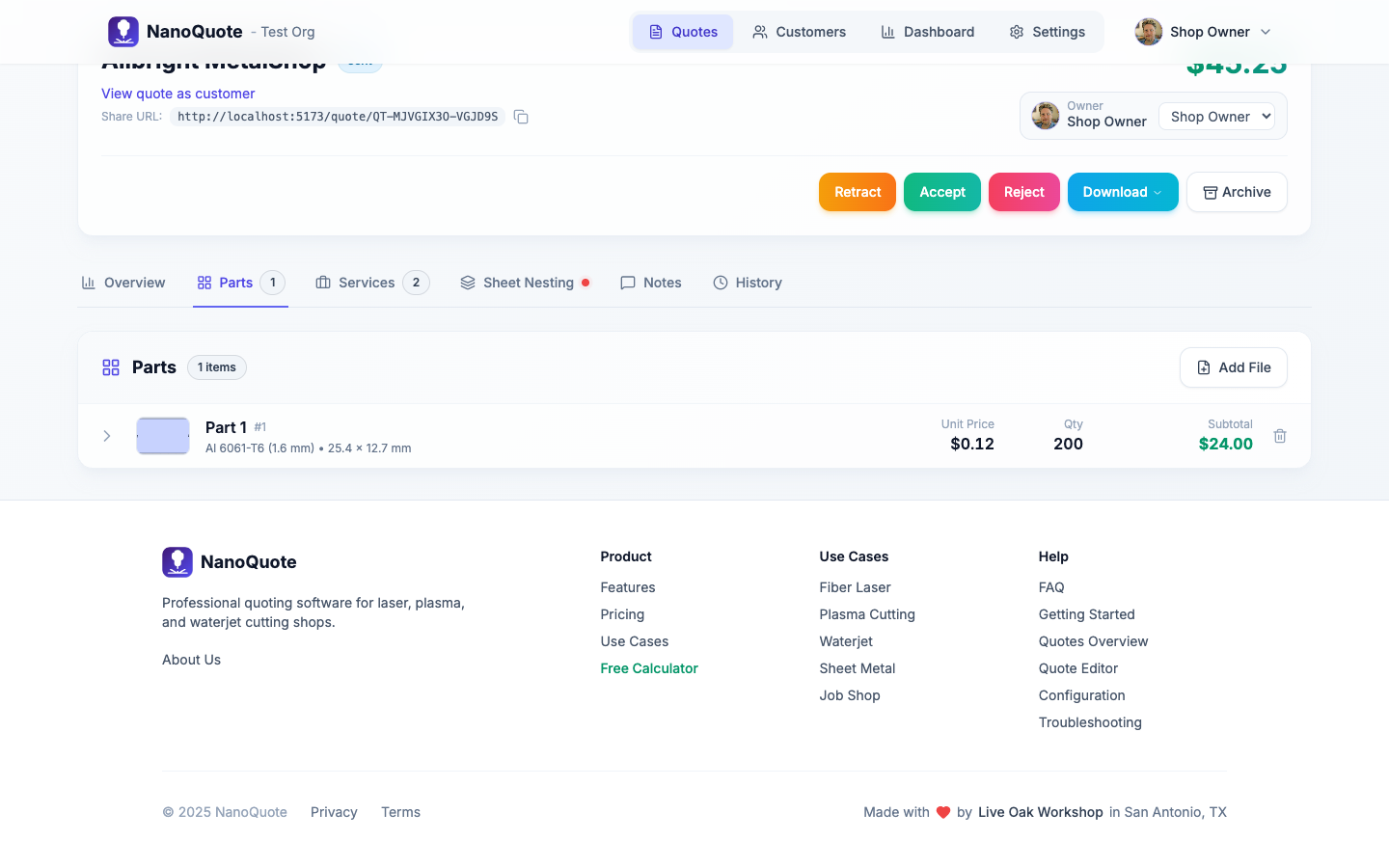Viewport: 1389px width, 868px height.
Task: Open the Sheet Nesting tab
Action: tap(525, 283)
